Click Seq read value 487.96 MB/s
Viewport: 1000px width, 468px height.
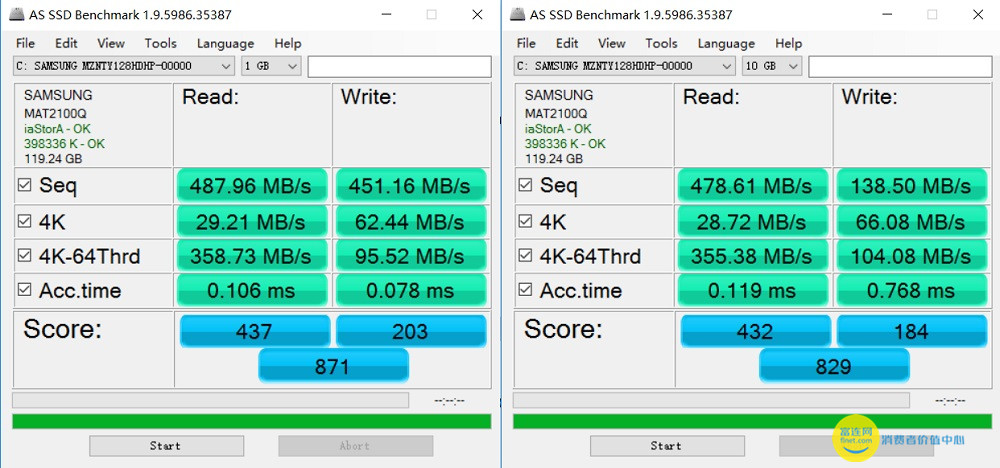tap(252, 186)
